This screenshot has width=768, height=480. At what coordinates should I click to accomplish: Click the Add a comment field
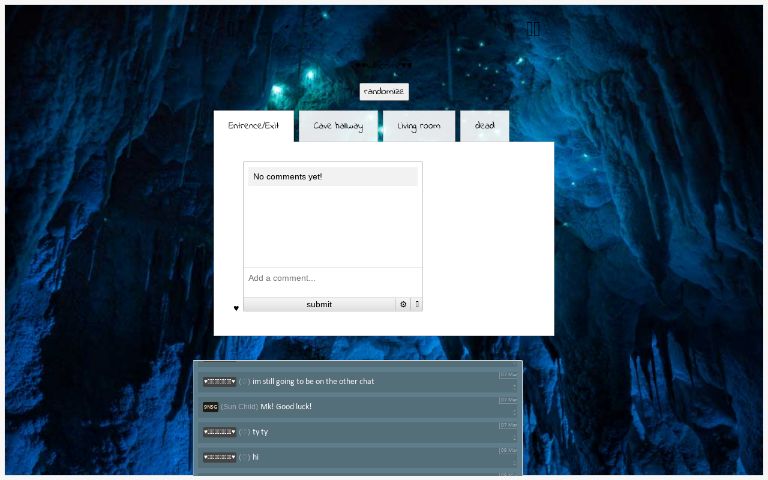coord(333,278)
